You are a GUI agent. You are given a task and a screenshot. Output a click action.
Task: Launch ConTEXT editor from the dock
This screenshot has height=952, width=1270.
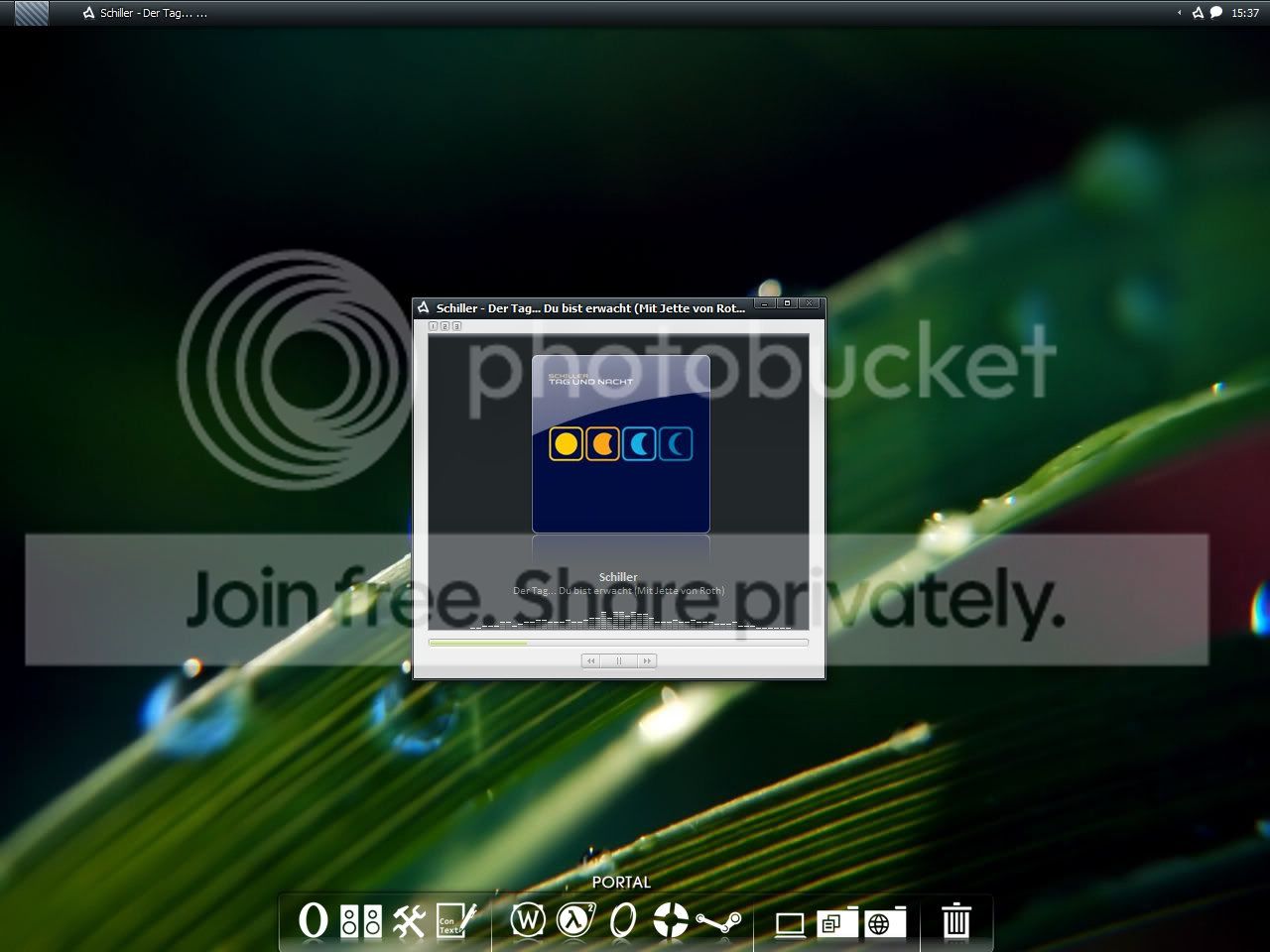coord(454,920)
